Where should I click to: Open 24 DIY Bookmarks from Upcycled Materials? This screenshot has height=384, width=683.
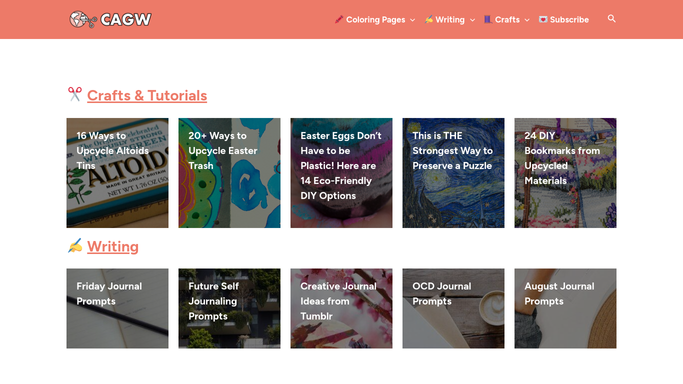click(x=565, y=173)
